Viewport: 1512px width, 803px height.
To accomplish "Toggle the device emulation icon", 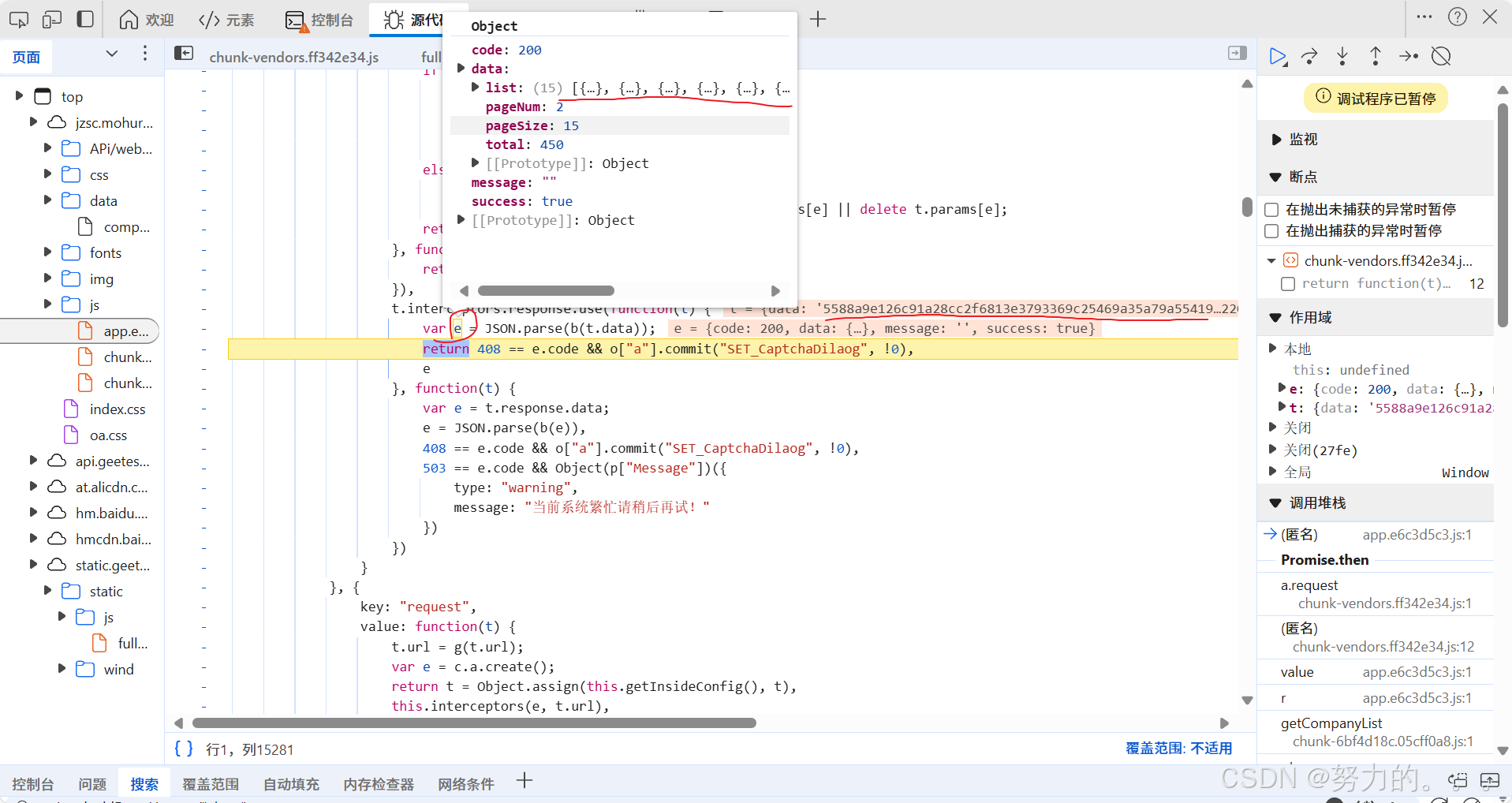I will pos(51,18).
